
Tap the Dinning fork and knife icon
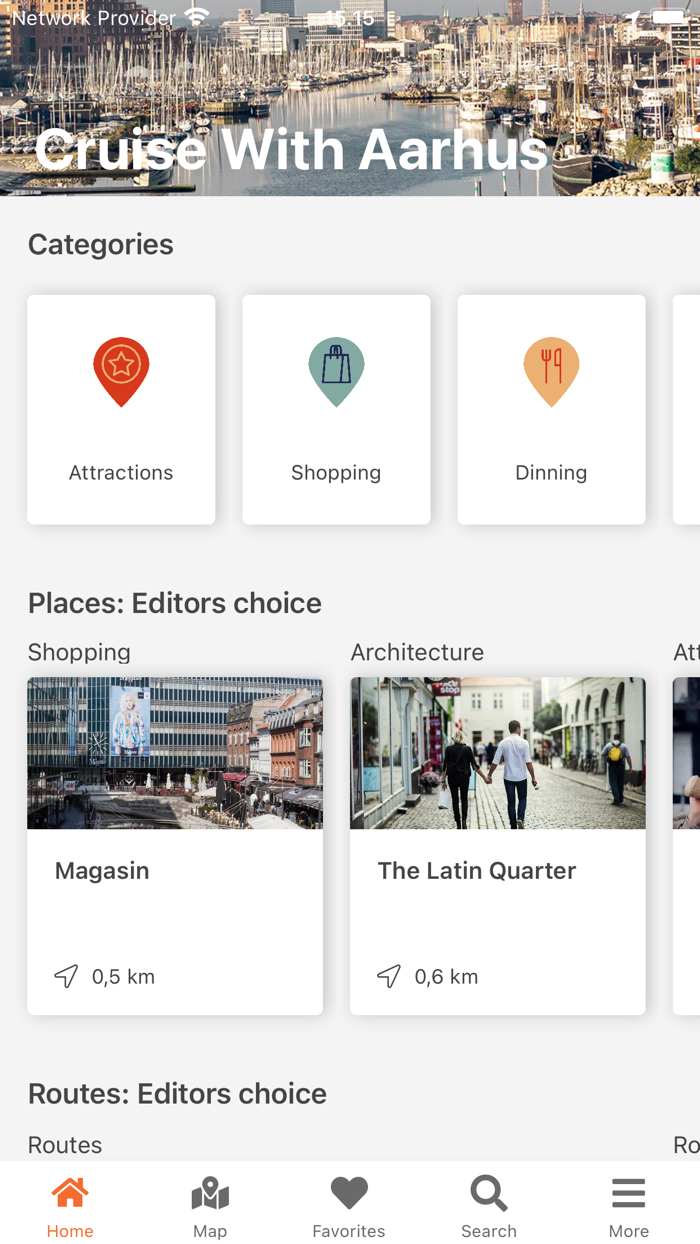(551, 372)
